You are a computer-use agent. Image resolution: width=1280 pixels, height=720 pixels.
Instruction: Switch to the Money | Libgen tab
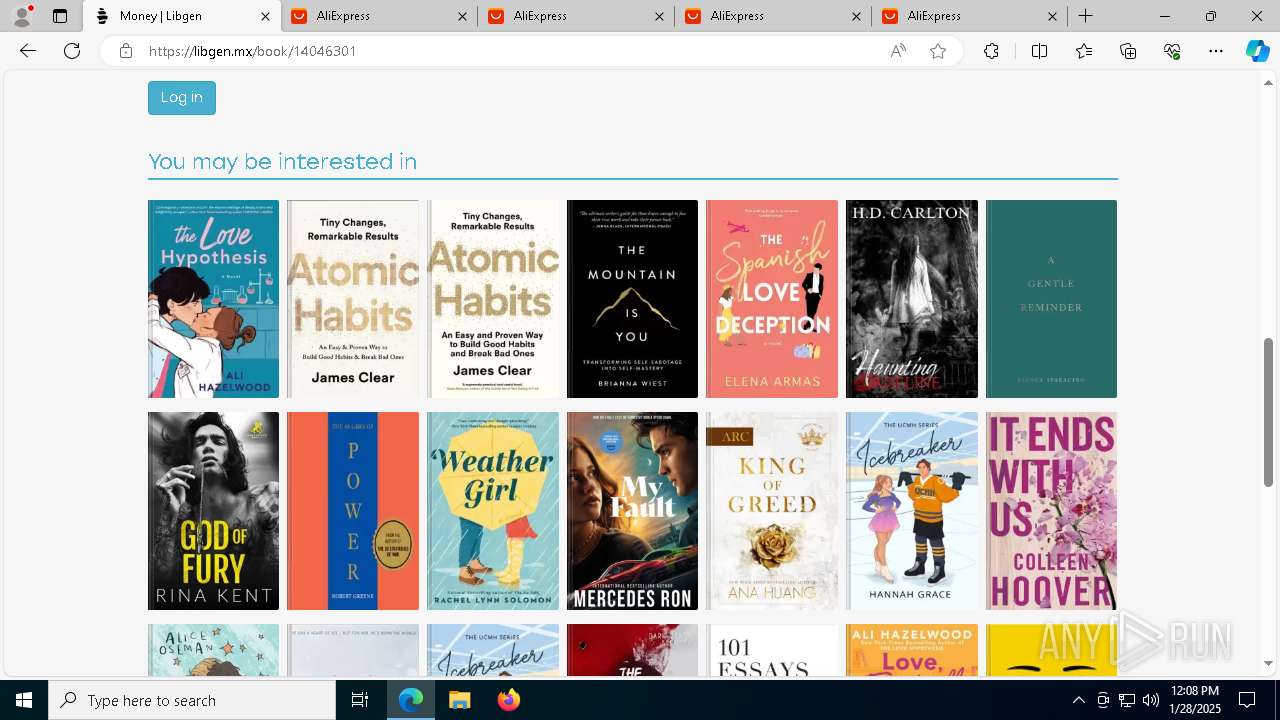coord(181,16)
